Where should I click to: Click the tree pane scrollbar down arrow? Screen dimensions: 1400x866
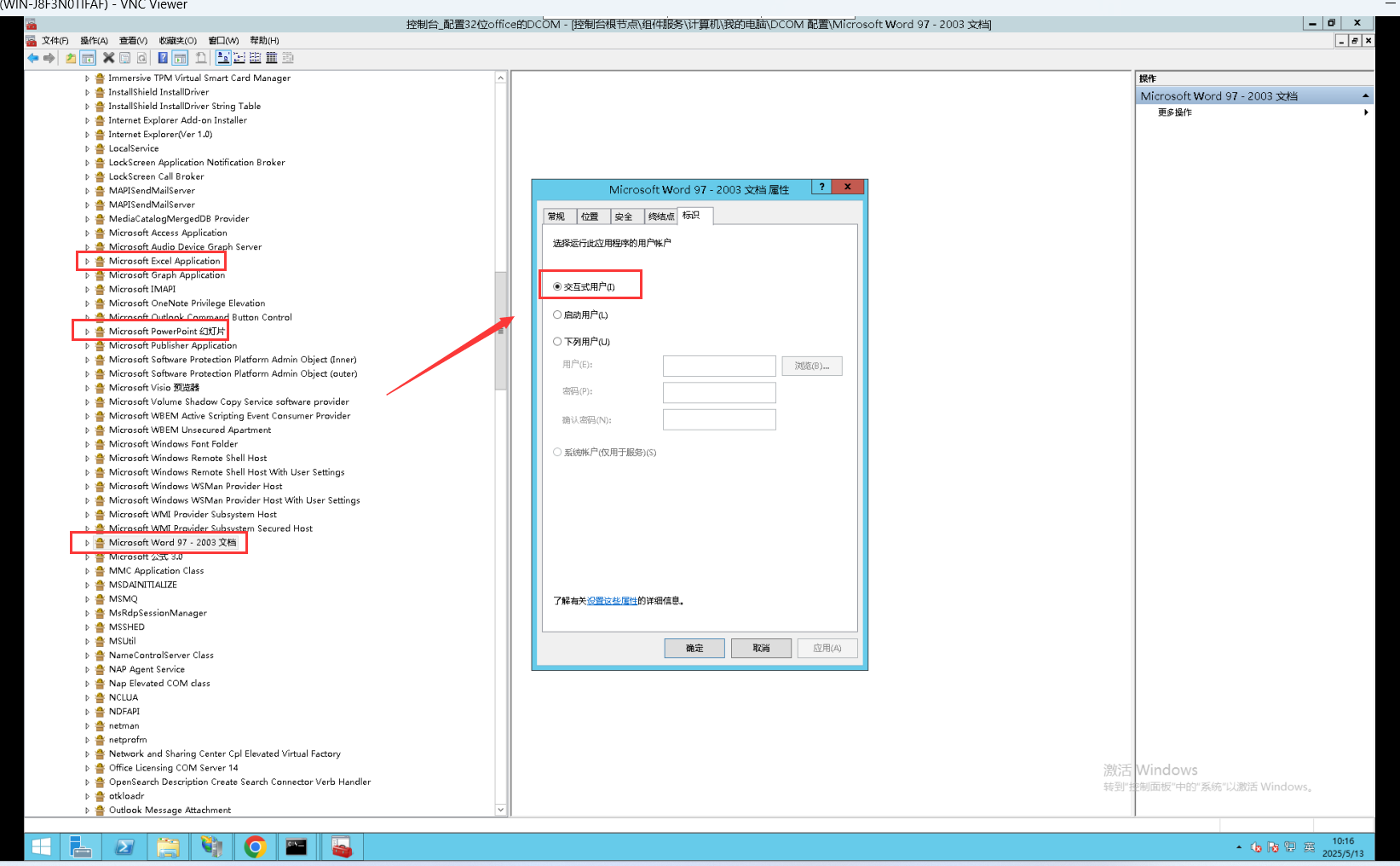[x=500, y=810]
